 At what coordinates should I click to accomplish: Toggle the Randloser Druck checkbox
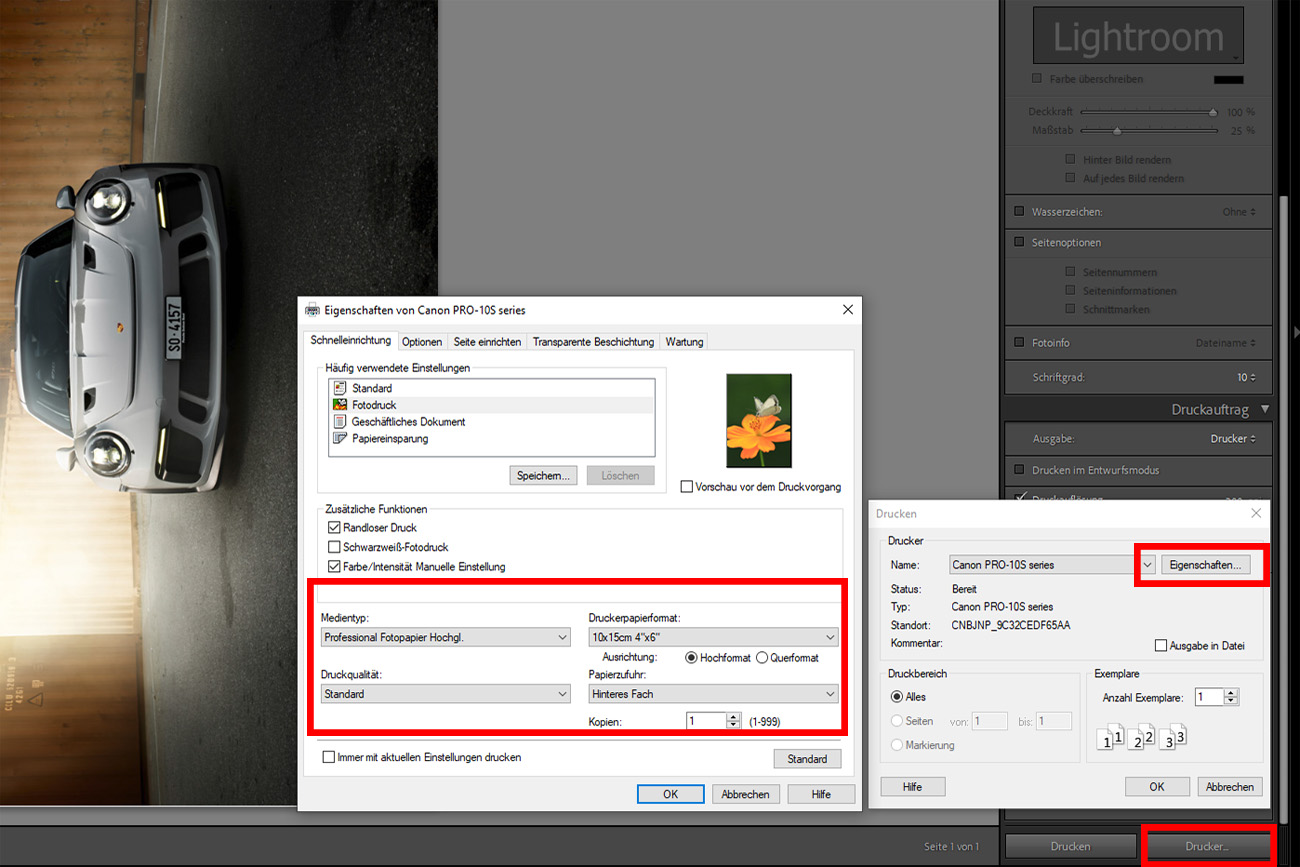point(334,528)
